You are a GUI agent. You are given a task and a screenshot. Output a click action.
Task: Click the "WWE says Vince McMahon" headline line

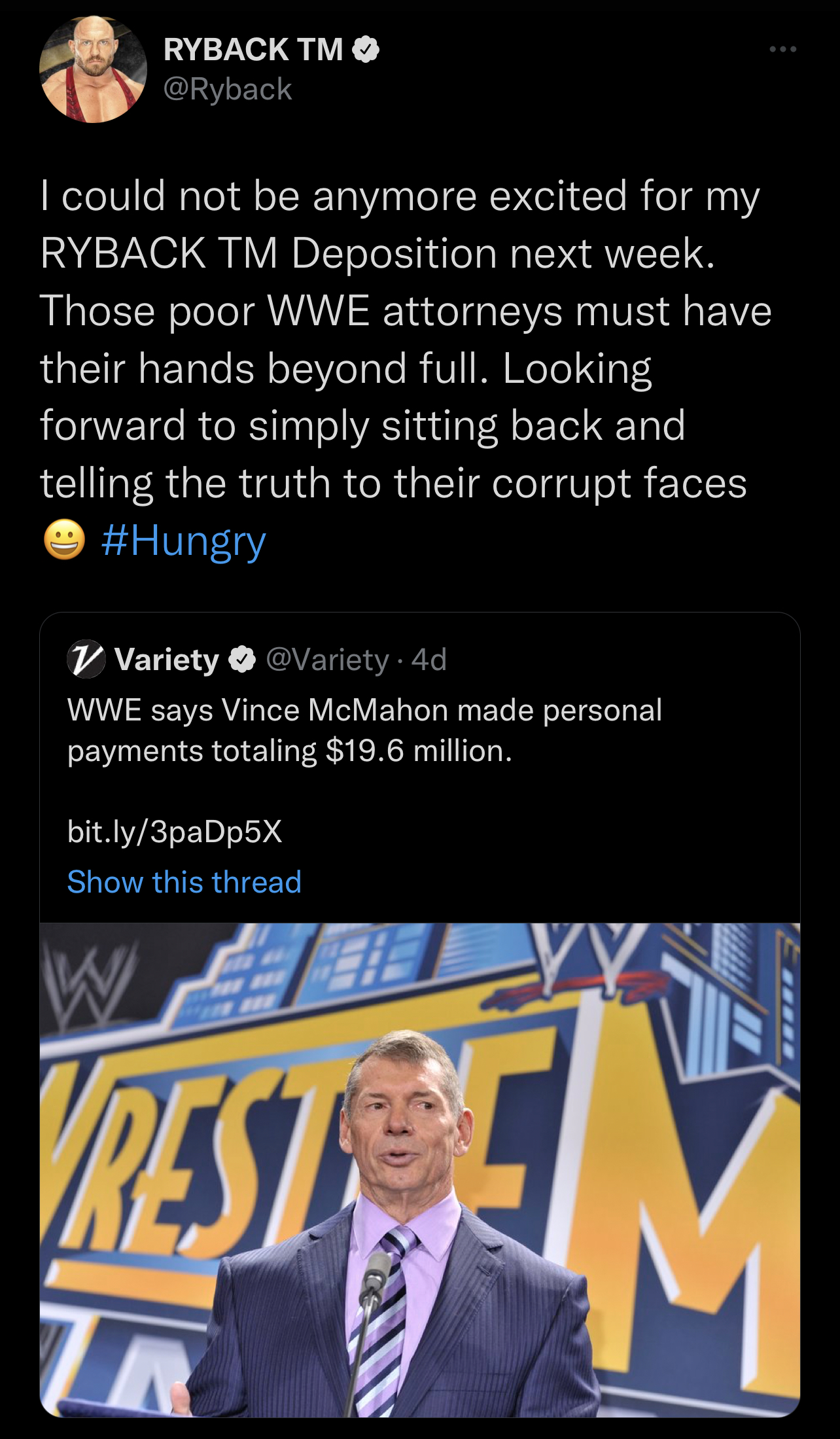[364, 710]
